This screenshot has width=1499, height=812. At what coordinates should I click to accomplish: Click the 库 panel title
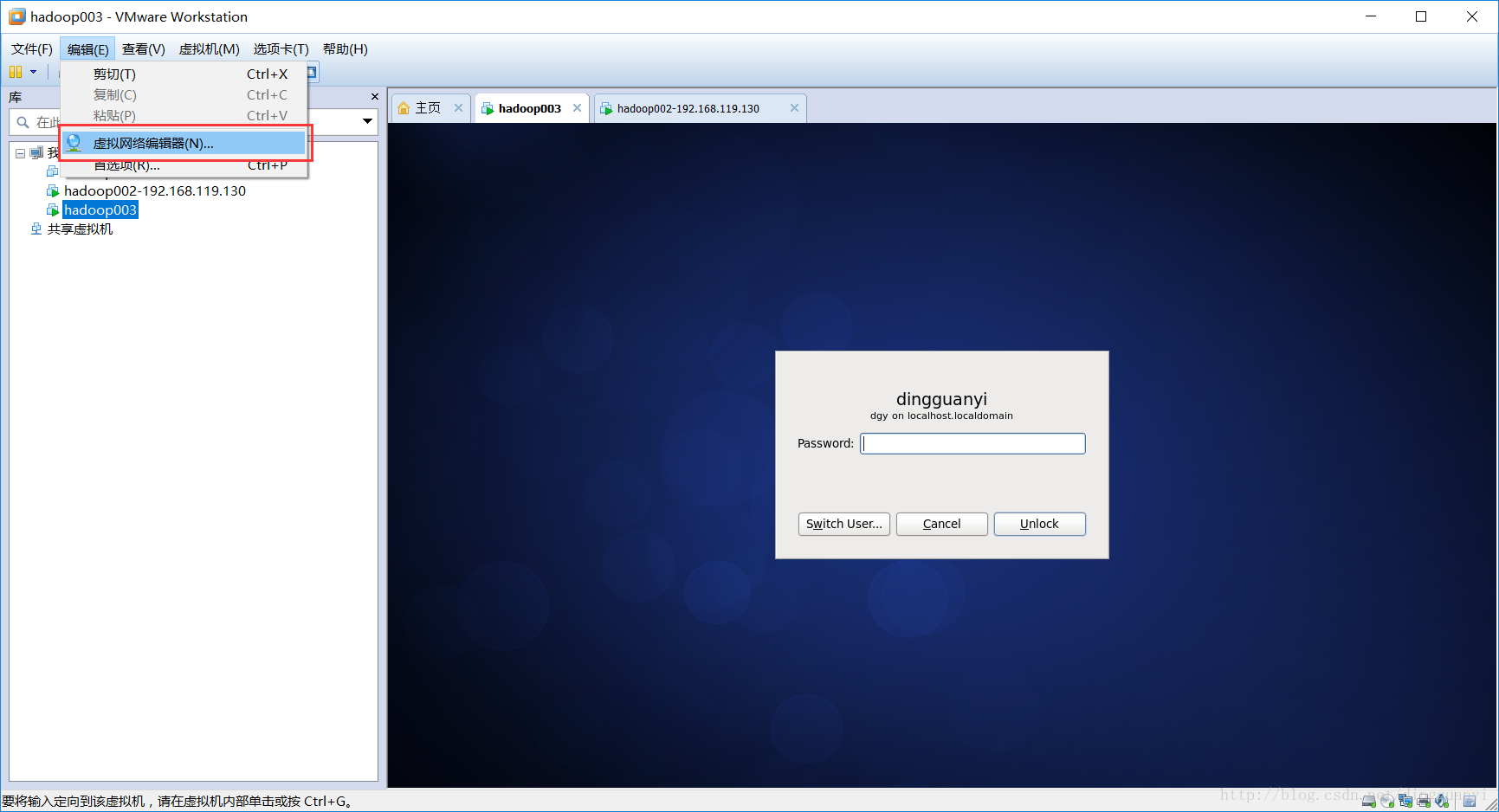[16, 97]
